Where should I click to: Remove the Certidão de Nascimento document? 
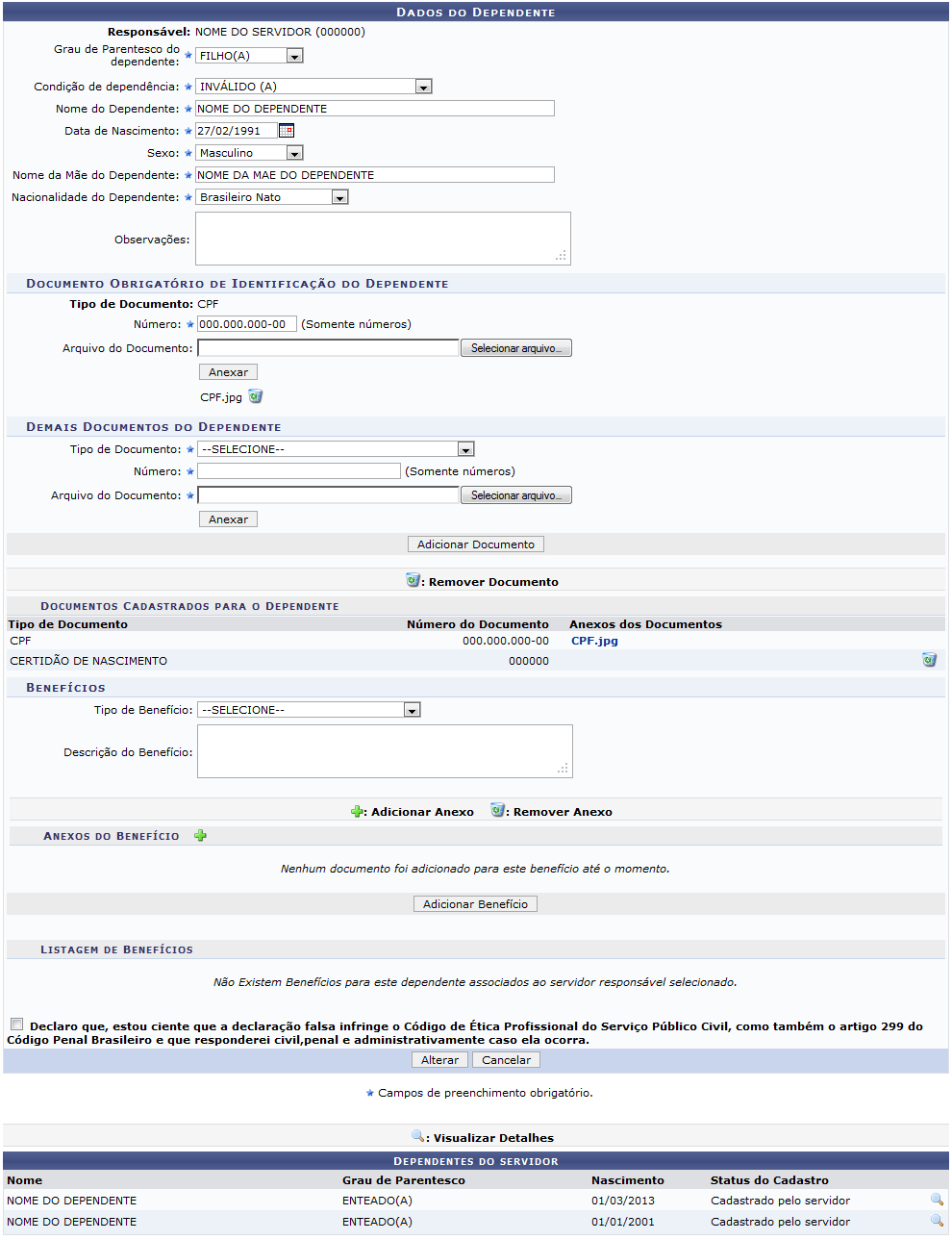click(x=929, y=660)
